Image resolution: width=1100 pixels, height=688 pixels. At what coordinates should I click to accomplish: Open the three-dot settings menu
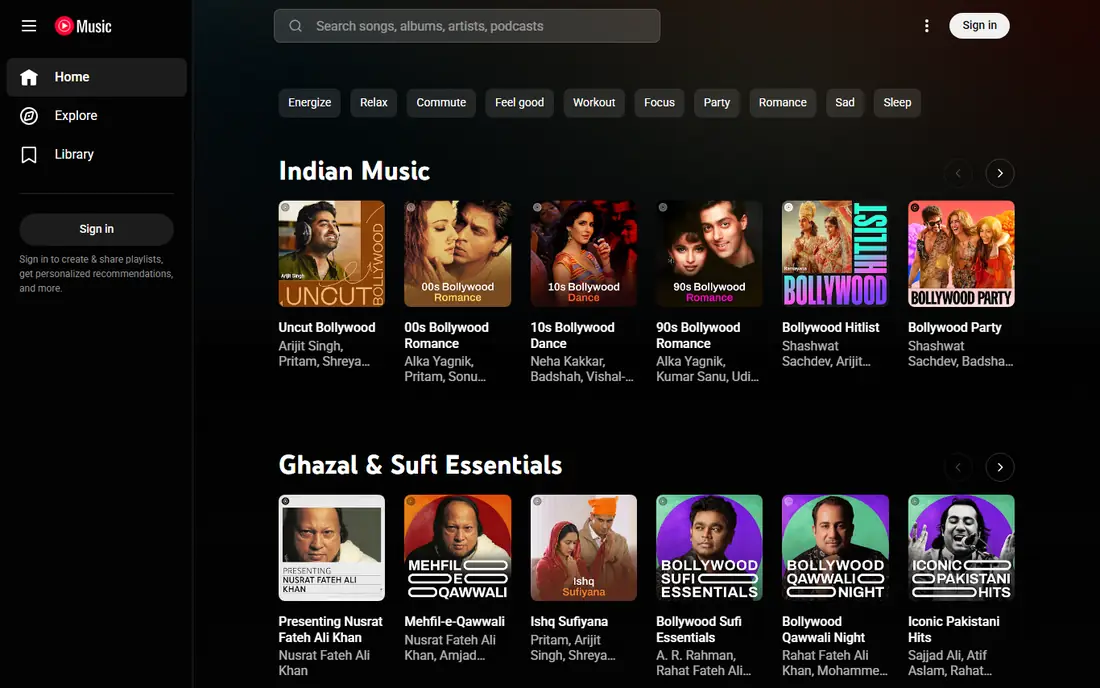point(927,26)
